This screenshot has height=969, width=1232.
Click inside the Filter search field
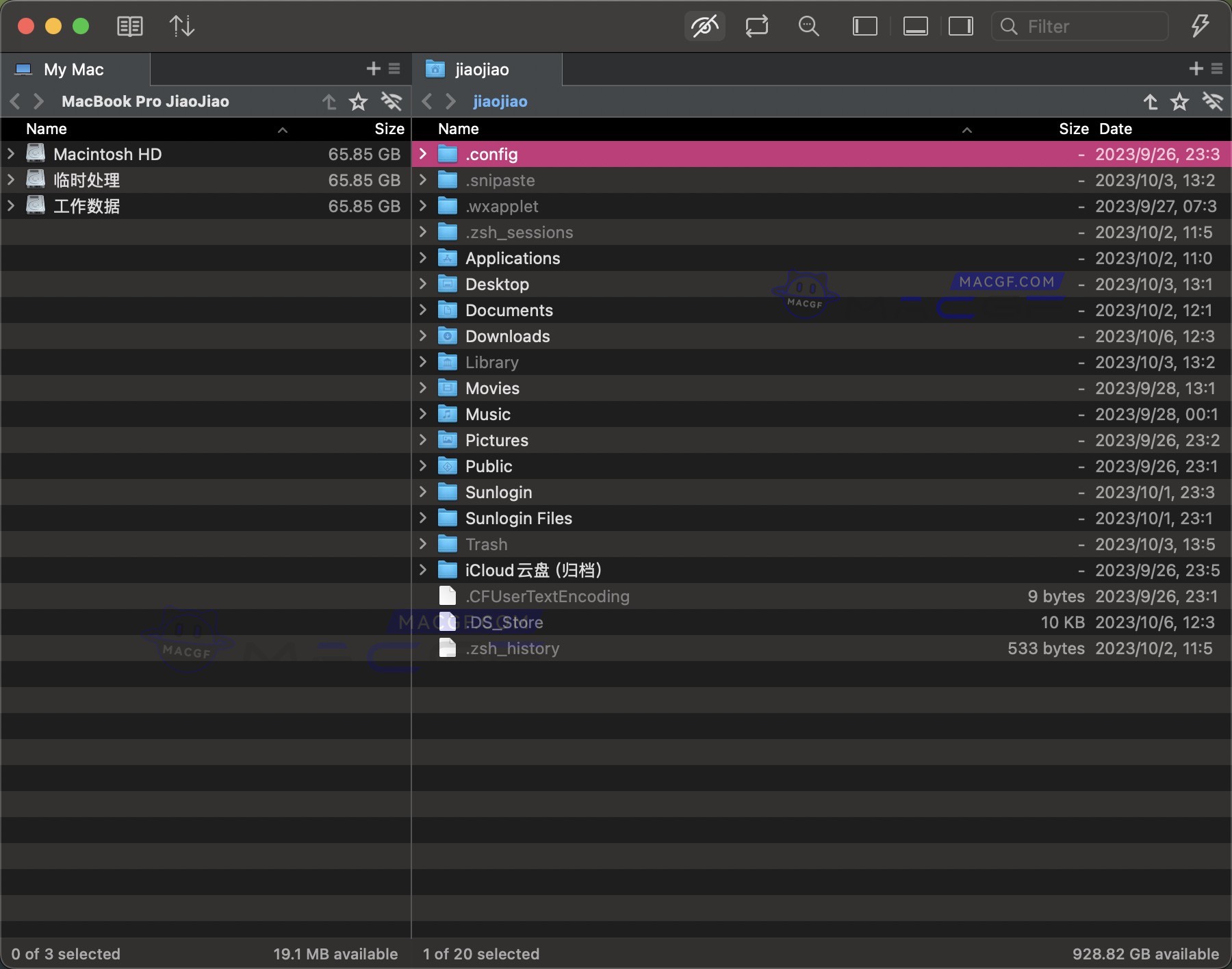1081,26
